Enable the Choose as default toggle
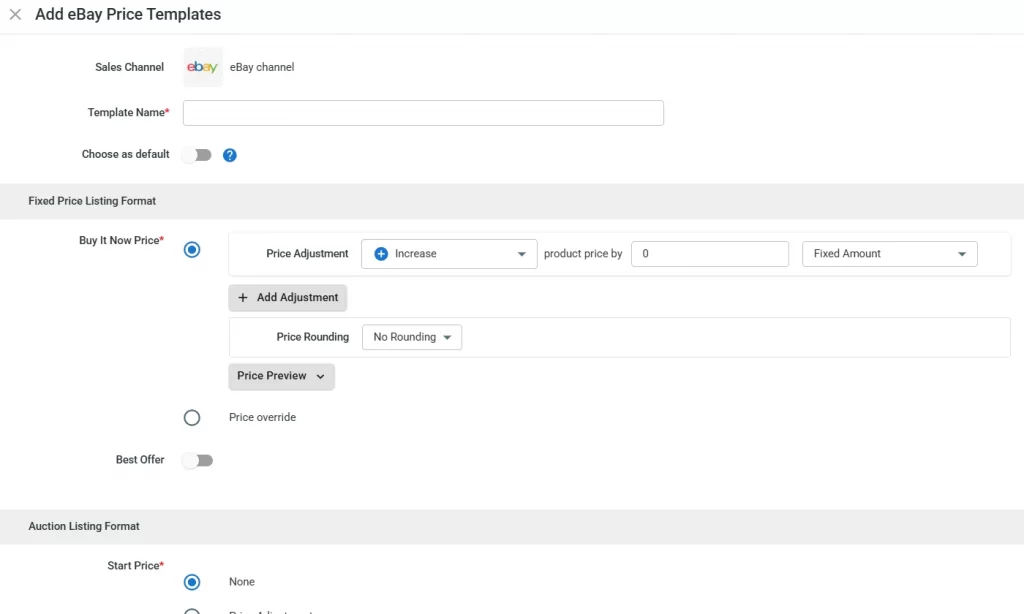 click(195, 155)
